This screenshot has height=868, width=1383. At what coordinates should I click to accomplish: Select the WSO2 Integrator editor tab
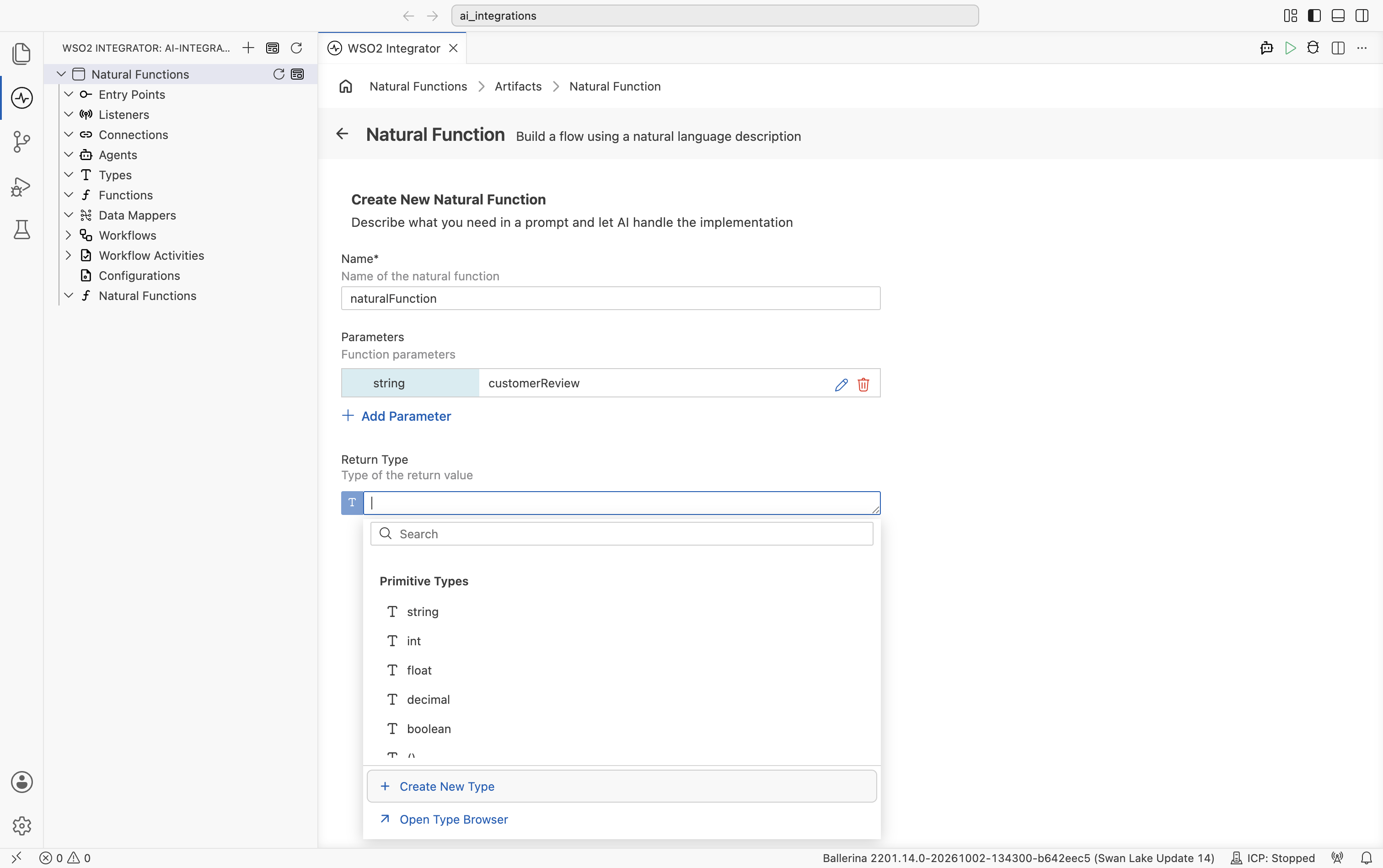click(393, 48)
